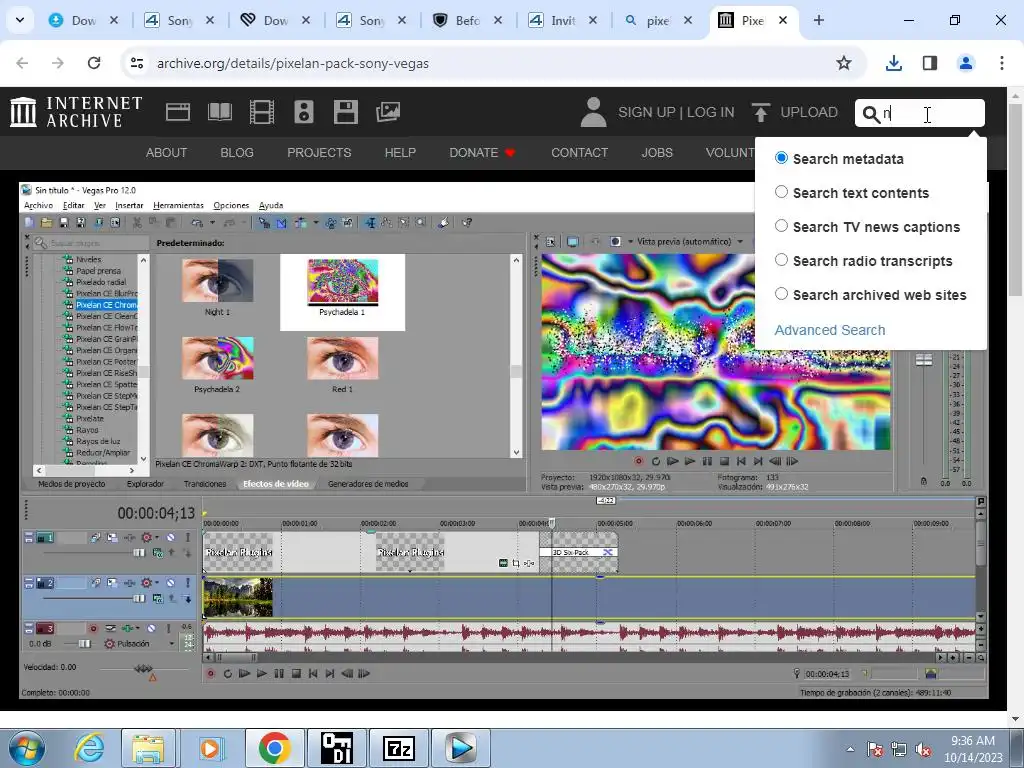
Task: Open Windows Explorer folder from taskbar
Action: coord(148,748)
